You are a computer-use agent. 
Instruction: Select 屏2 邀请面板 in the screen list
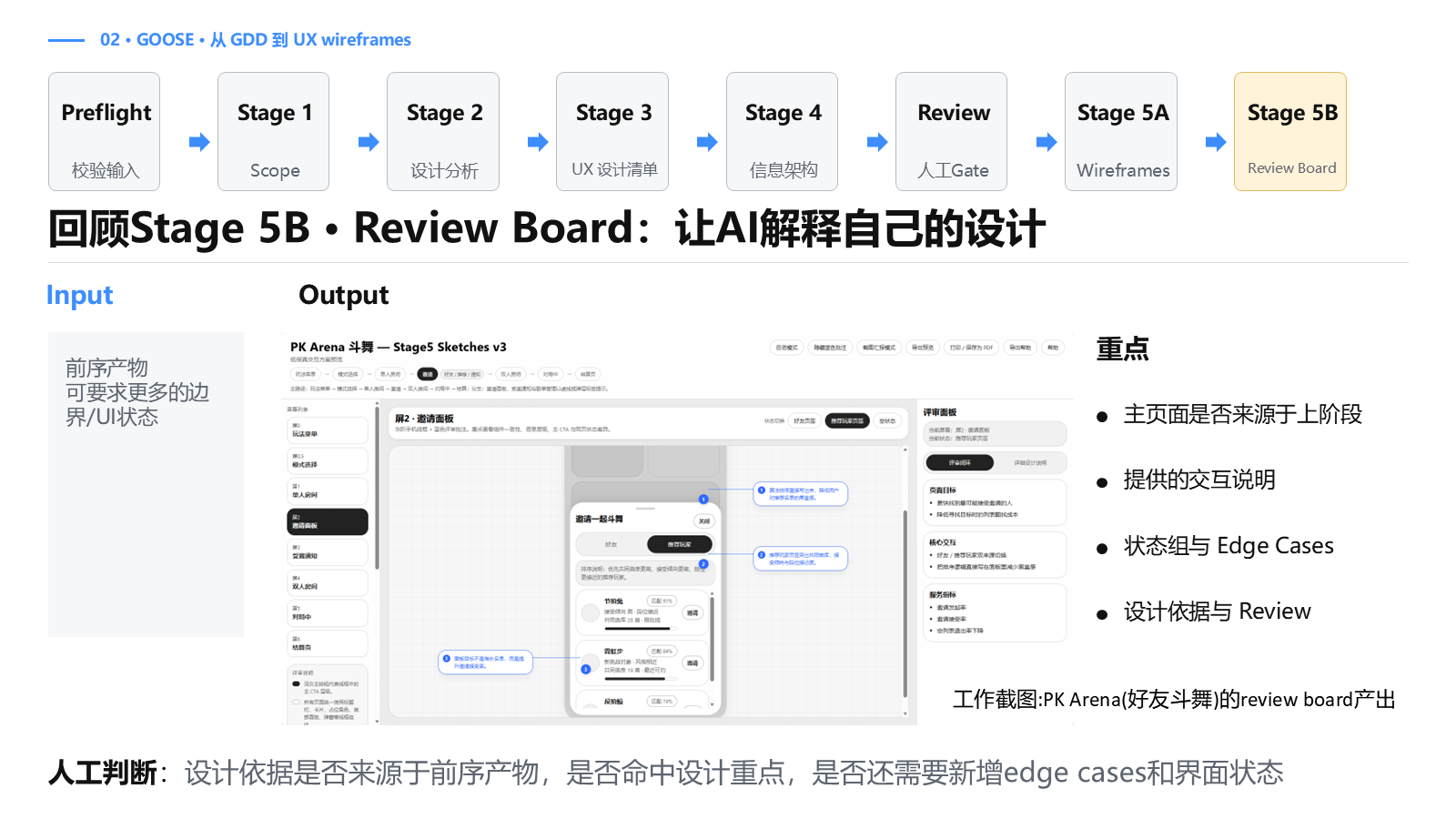click(x=328, y=521)
